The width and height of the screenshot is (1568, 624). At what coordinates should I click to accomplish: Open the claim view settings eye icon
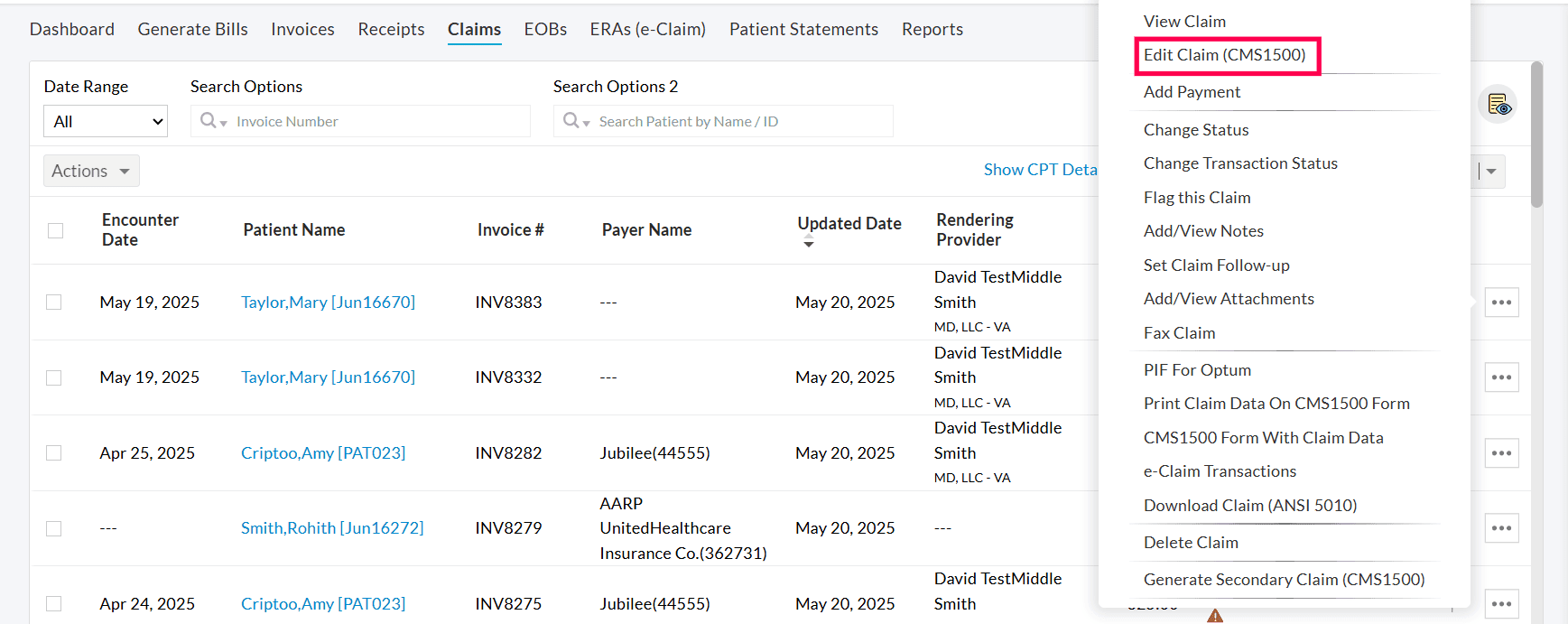(1498, 105)
